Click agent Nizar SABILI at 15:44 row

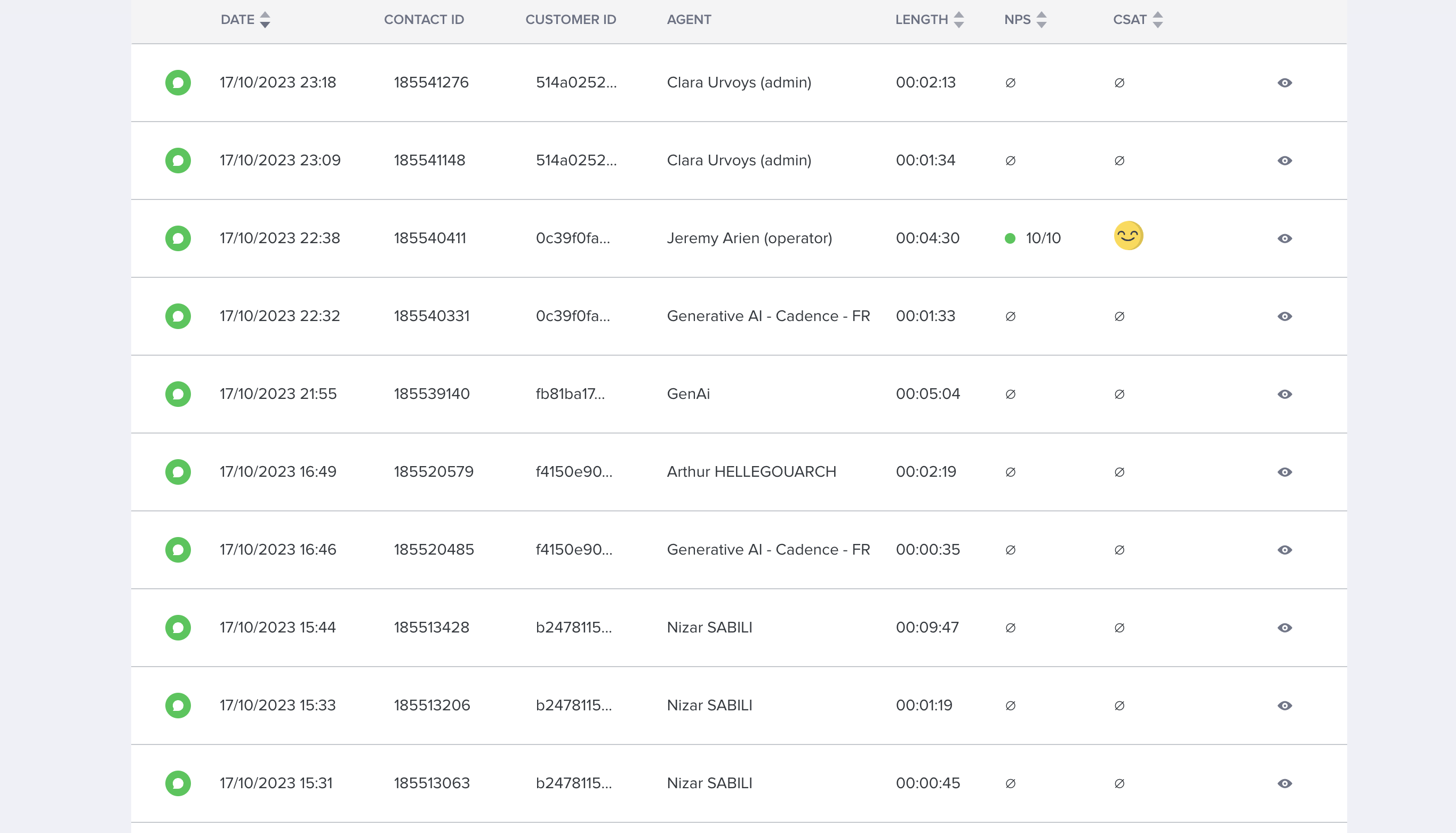709,627
